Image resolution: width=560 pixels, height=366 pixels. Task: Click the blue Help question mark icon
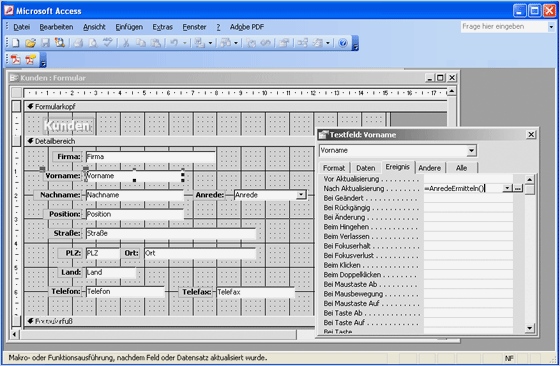343,43
